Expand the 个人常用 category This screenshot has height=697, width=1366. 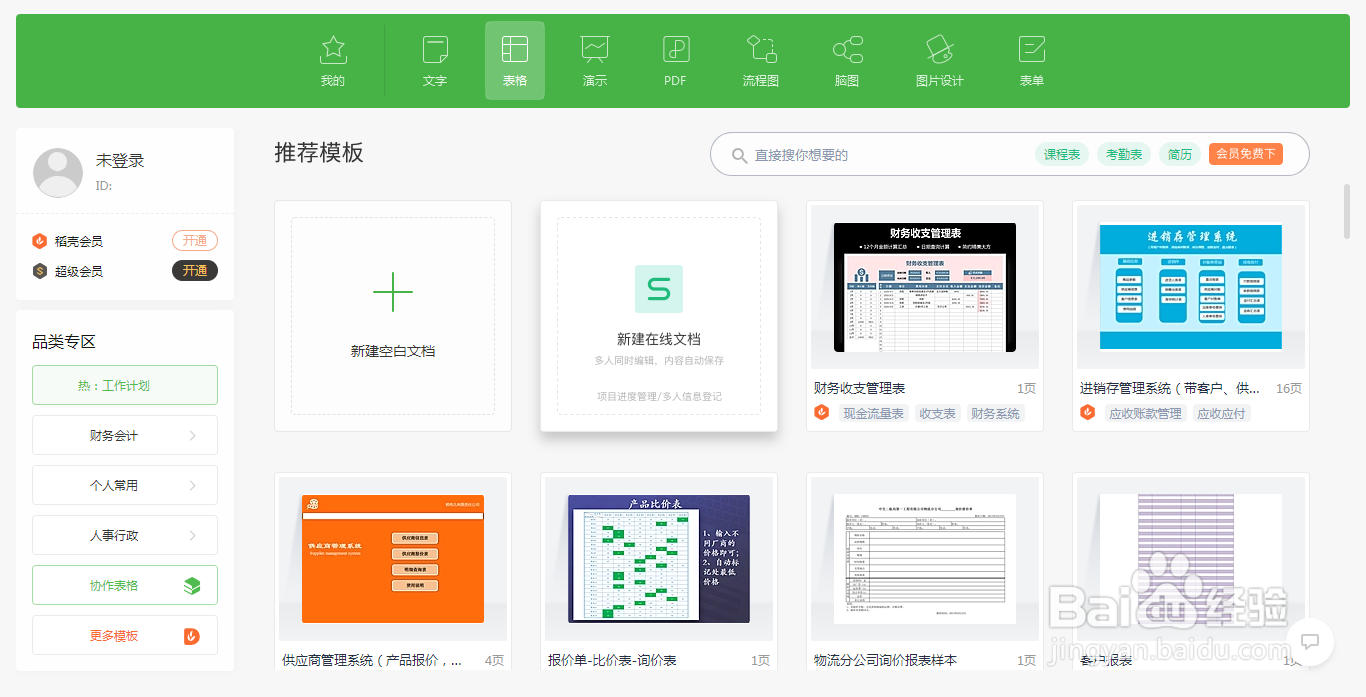[124, 485]
